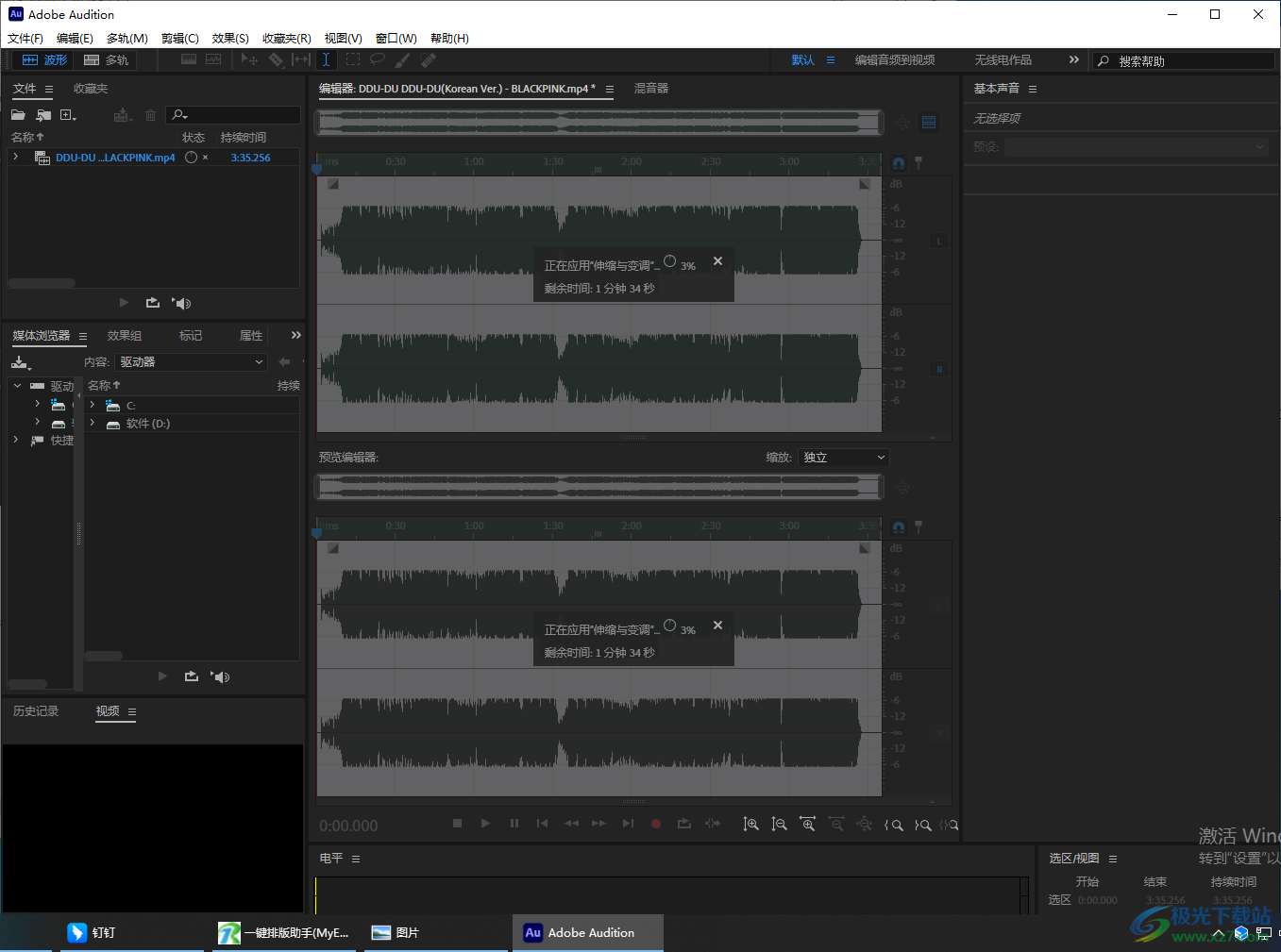Select the 编辑音频到视频 workspace
The image size is (1281, 952).
[894, 60]
